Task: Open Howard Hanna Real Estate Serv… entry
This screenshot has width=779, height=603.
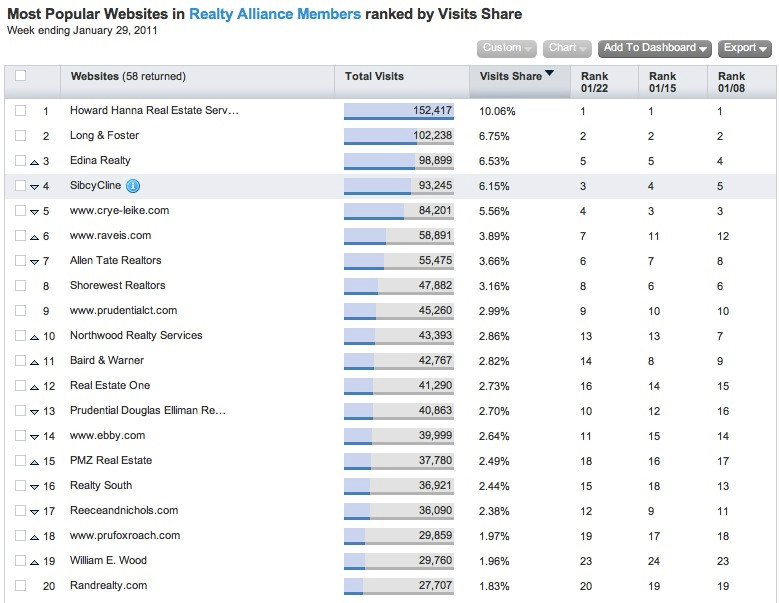Action: click(x=154, y=110)
